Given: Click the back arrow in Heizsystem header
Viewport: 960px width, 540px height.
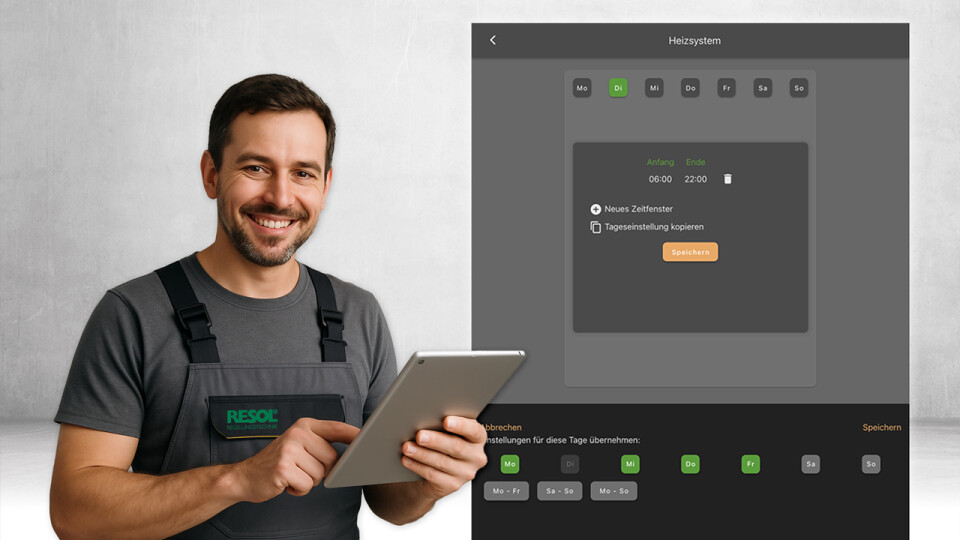Looking at the screenshot, I should pyautogui.click(x=492, y=40).
